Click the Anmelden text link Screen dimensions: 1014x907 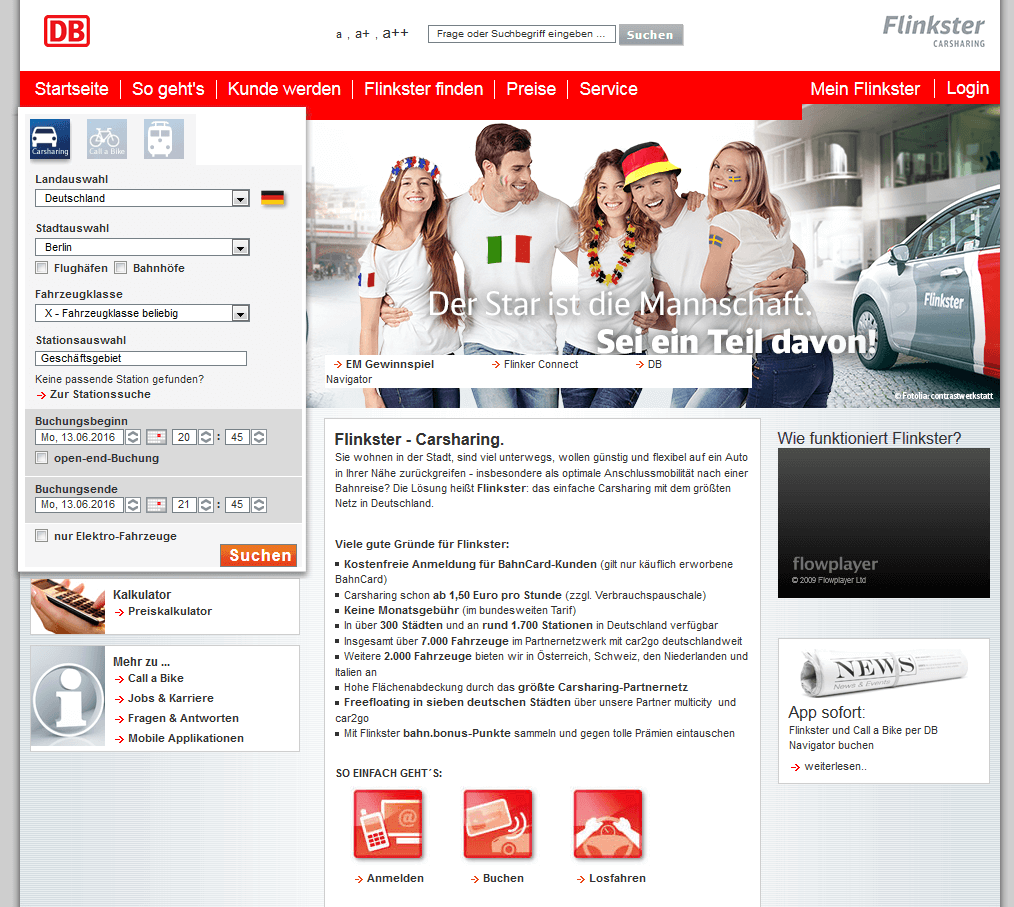click(395, 879)
